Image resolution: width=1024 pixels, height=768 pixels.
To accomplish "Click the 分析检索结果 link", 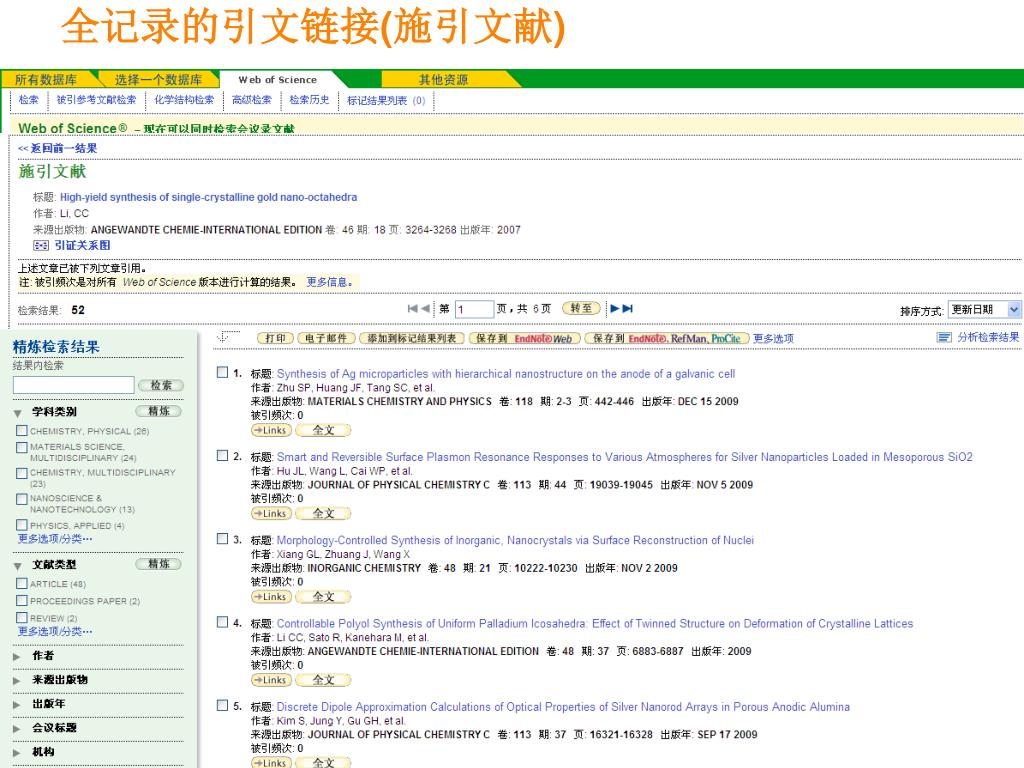I will pos(988,338).
